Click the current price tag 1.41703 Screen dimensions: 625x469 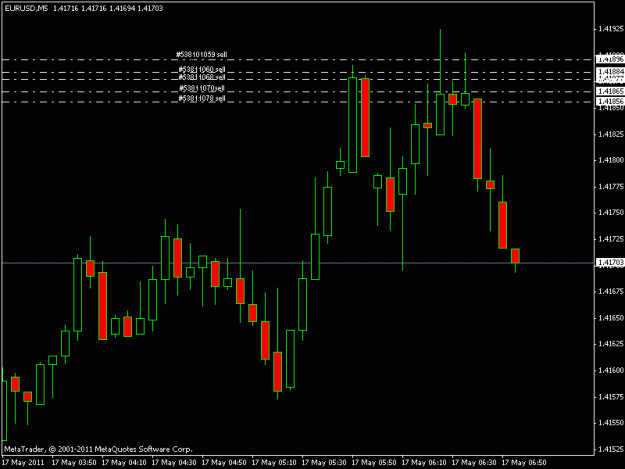pos(610,262)
